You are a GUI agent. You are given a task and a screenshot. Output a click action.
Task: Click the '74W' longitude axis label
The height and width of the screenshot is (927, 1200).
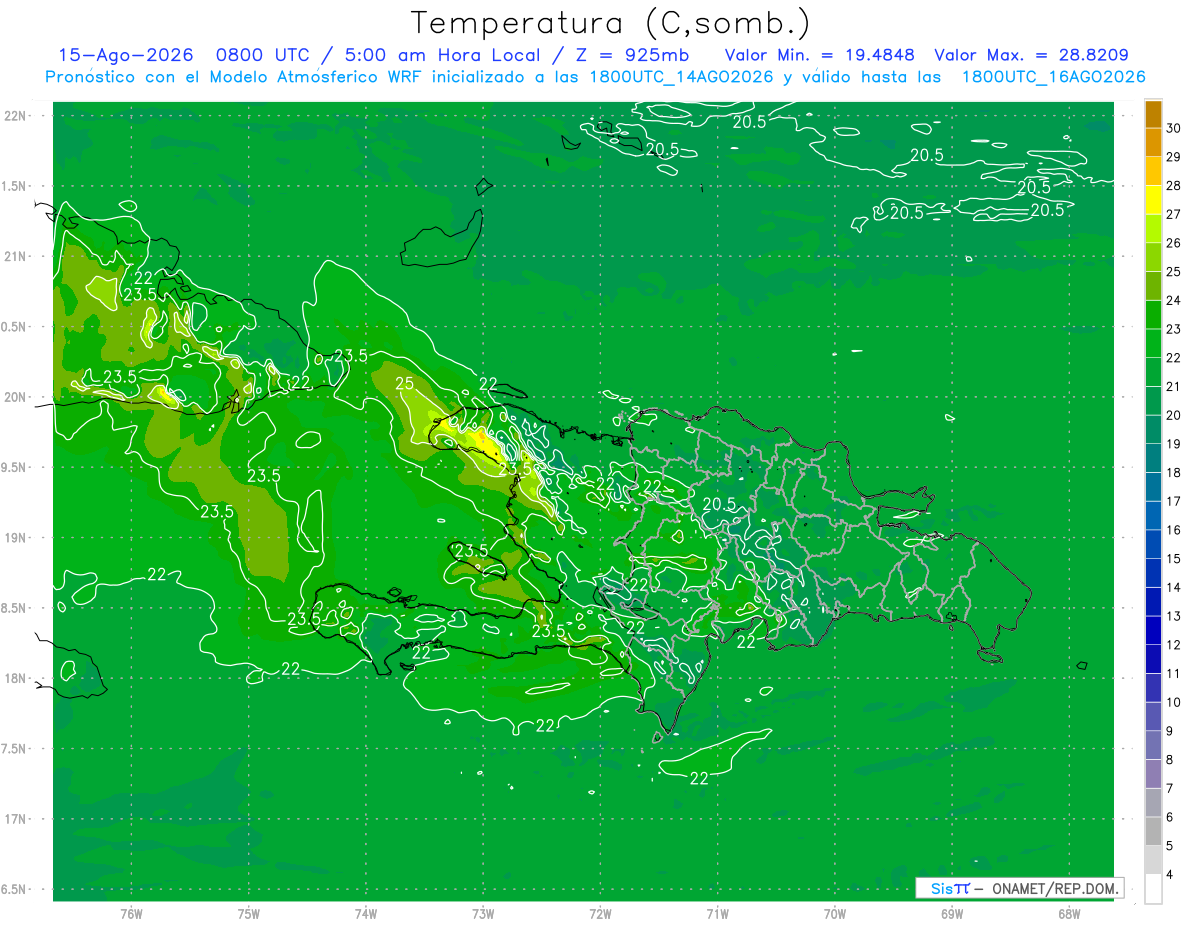[x=366, y=913]
